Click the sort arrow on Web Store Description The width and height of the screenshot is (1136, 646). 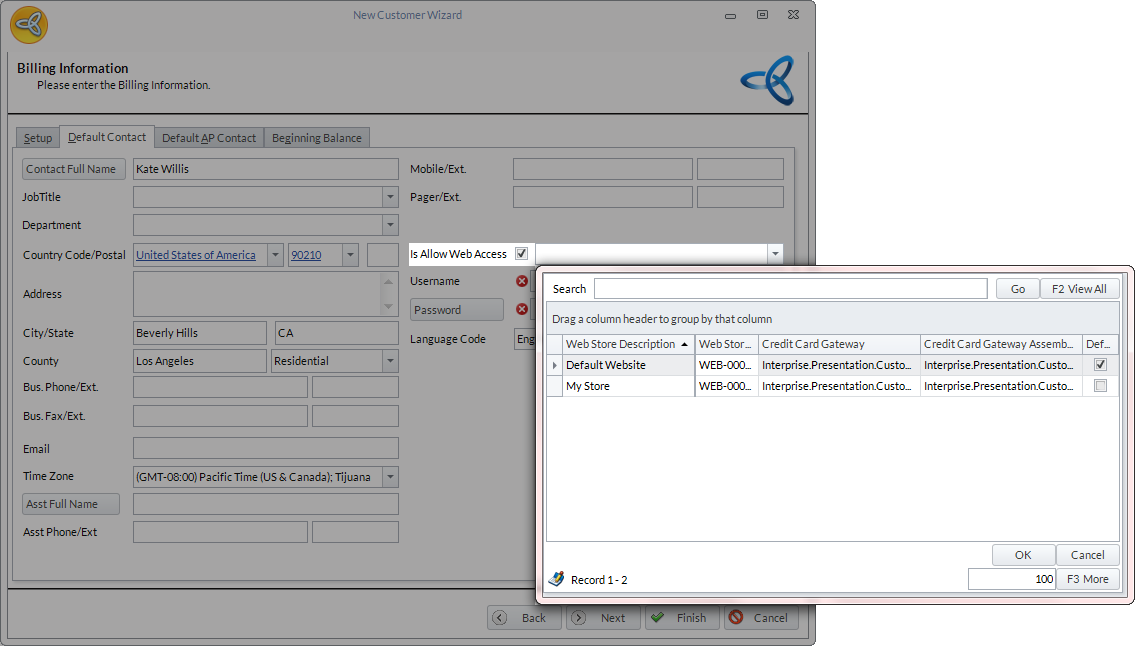(684, 344)
